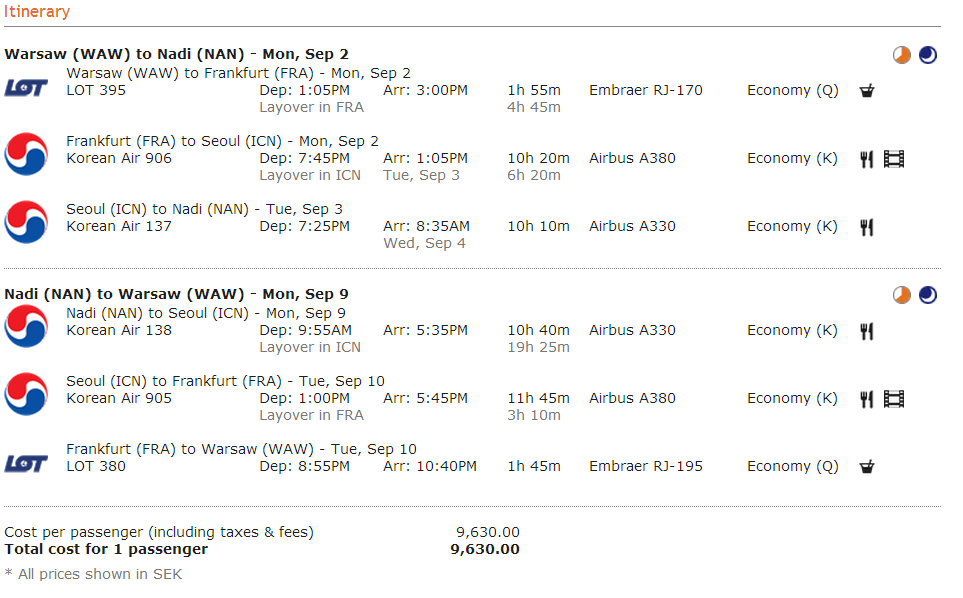
Task: Click the blue overnight icon for Warsaw to Nadi
Action: 928,55
